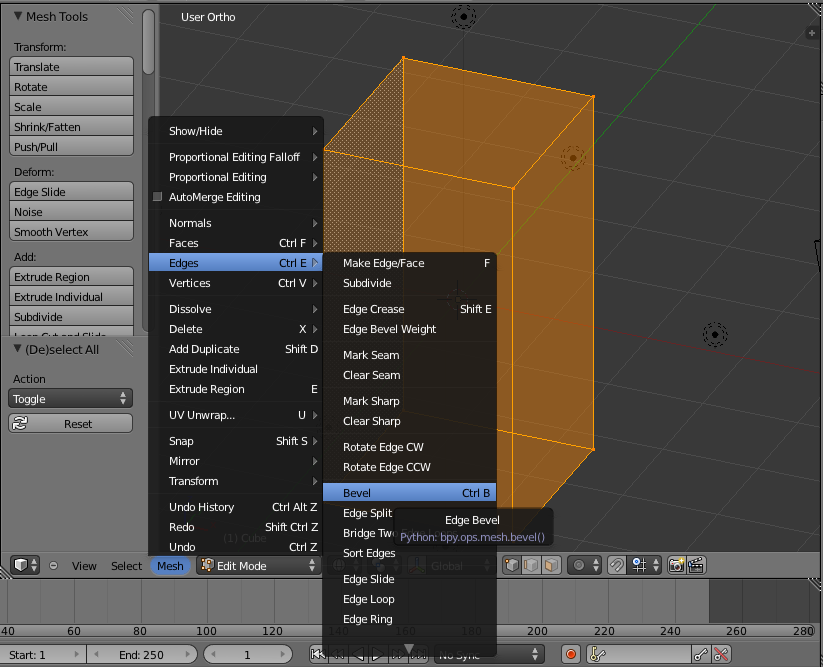Toggle the snap magnet icon

(x=617, y=565)
